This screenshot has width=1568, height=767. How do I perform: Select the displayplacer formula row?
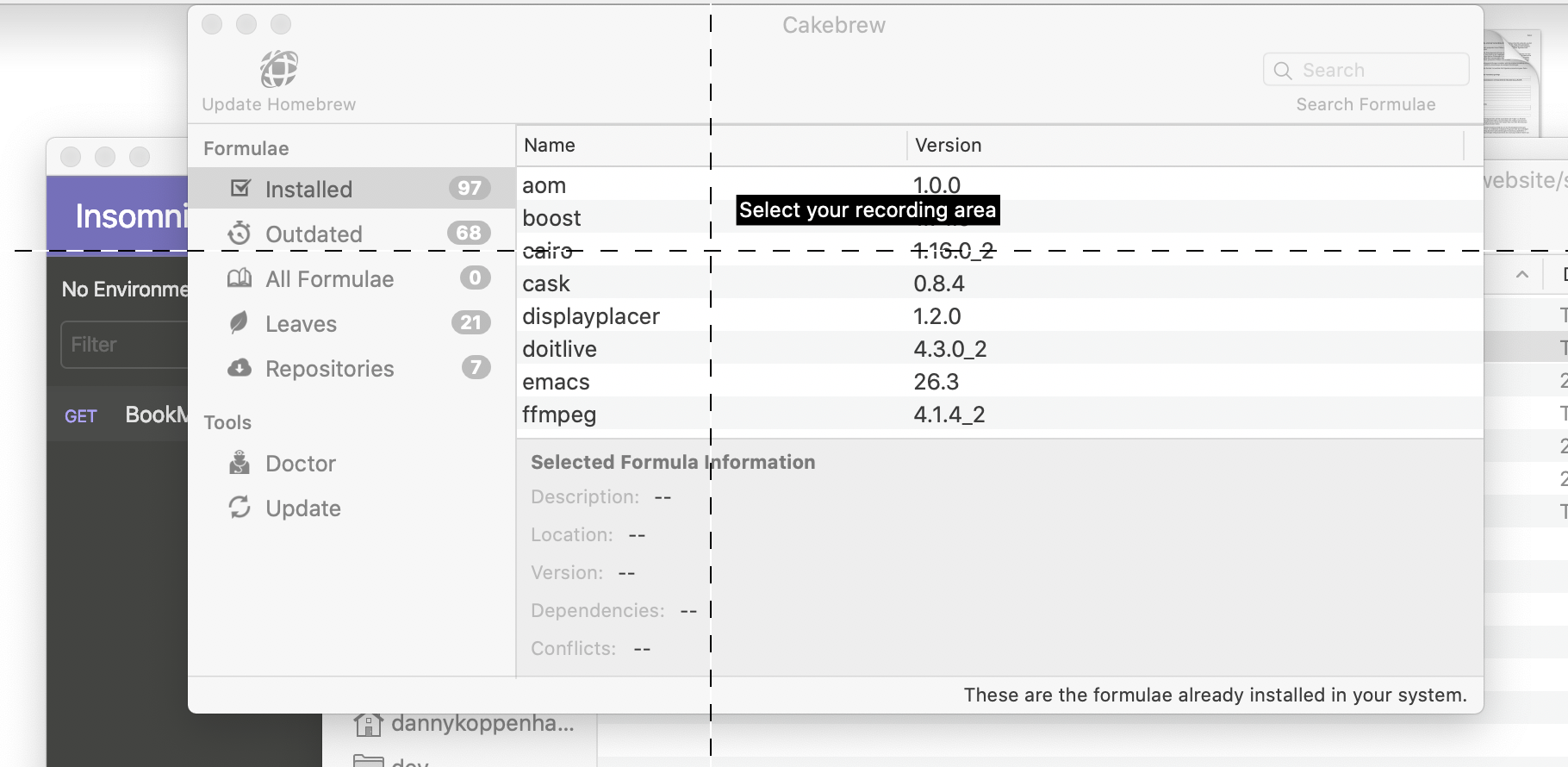[1000, 315]
